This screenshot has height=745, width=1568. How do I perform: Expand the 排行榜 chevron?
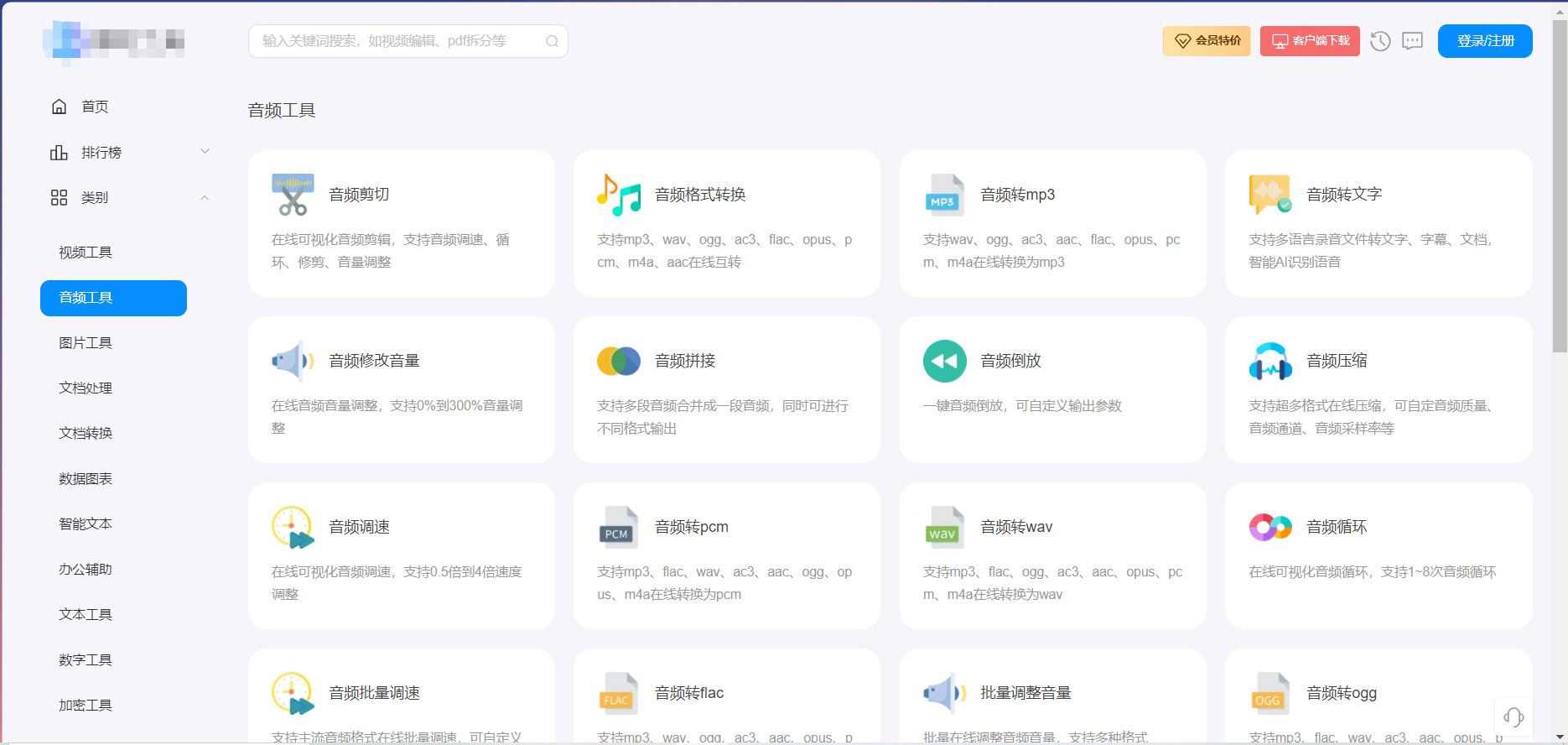[205, 152]
